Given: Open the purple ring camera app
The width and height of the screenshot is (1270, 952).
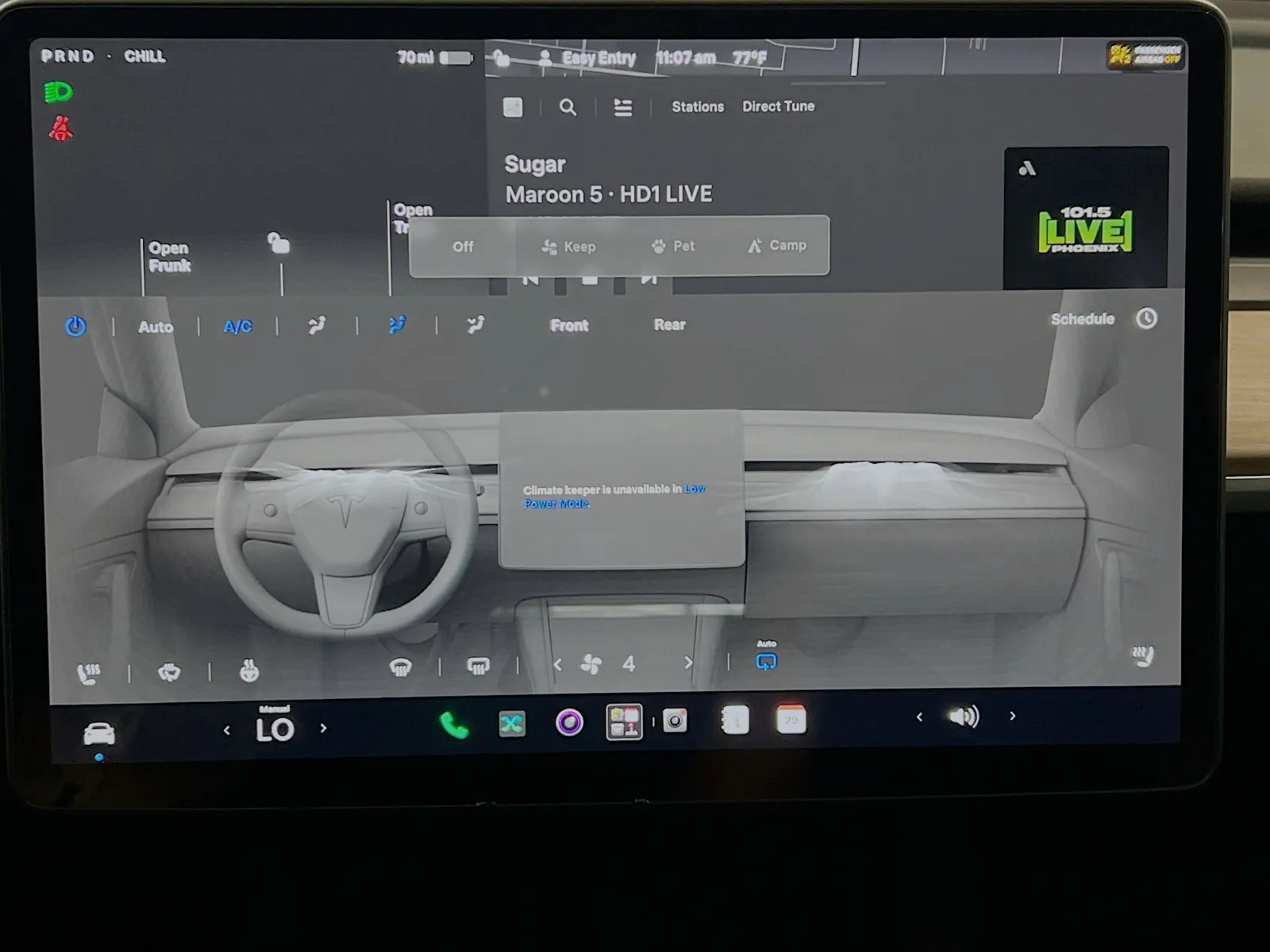Looking at the screenshot, I should point(569,723).
